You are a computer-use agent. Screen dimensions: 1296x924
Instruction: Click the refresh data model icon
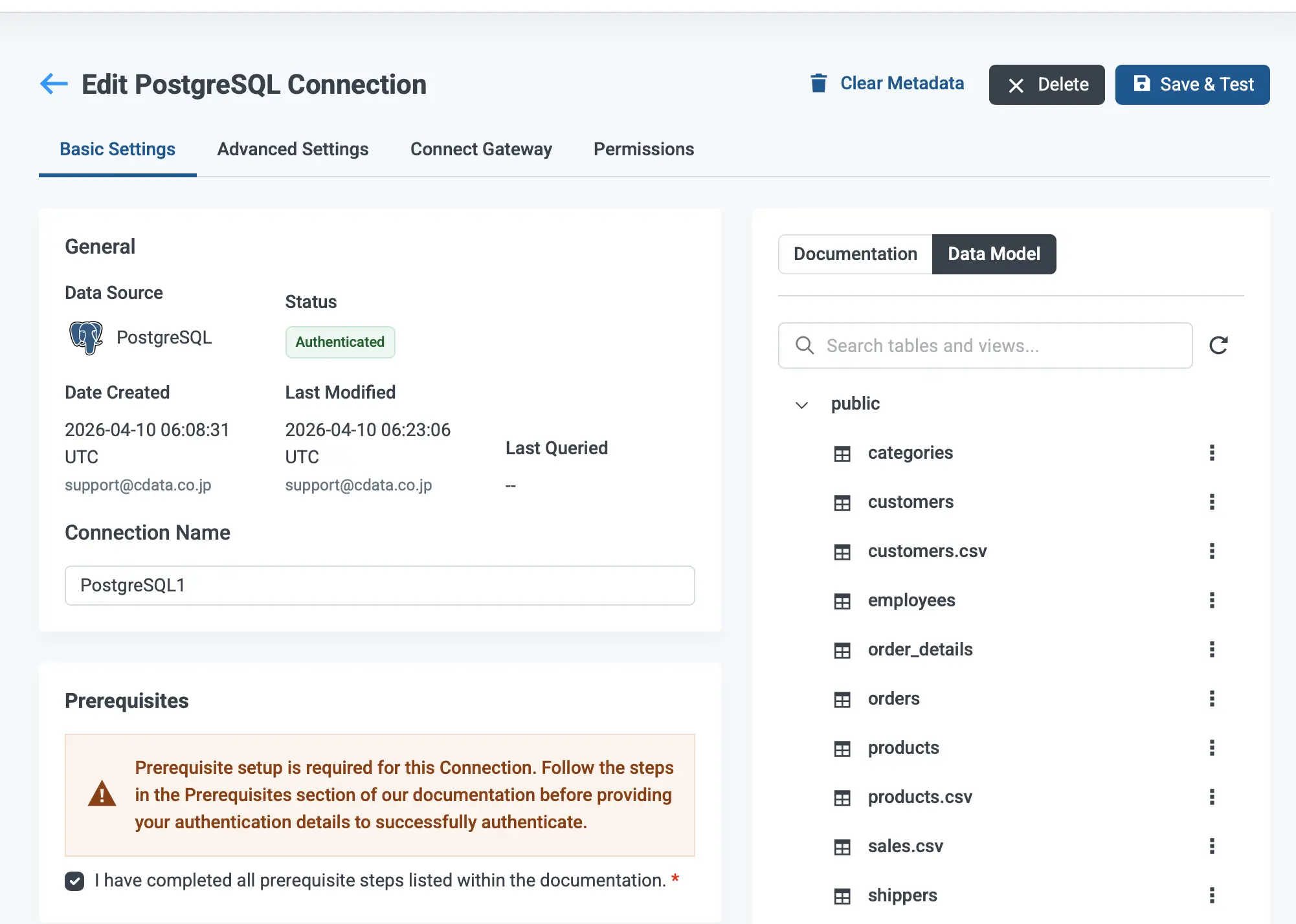tap(1218, 346)
